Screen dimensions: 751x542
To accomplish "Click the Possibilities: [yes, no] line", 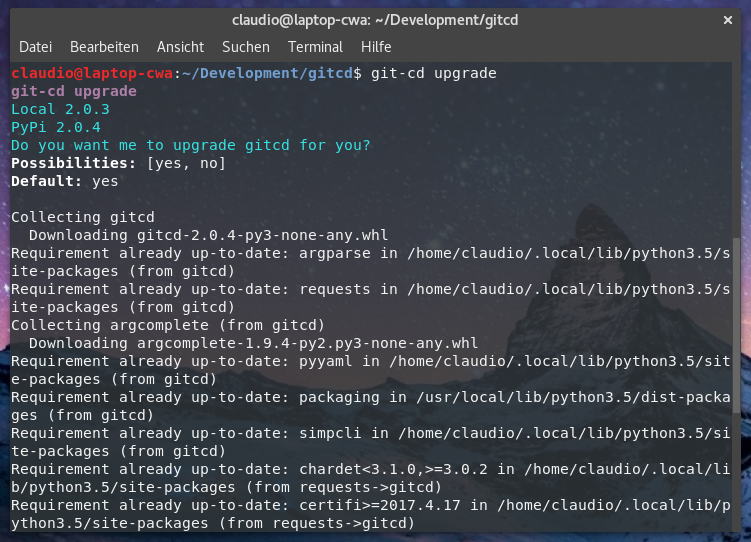I will 118,163.
